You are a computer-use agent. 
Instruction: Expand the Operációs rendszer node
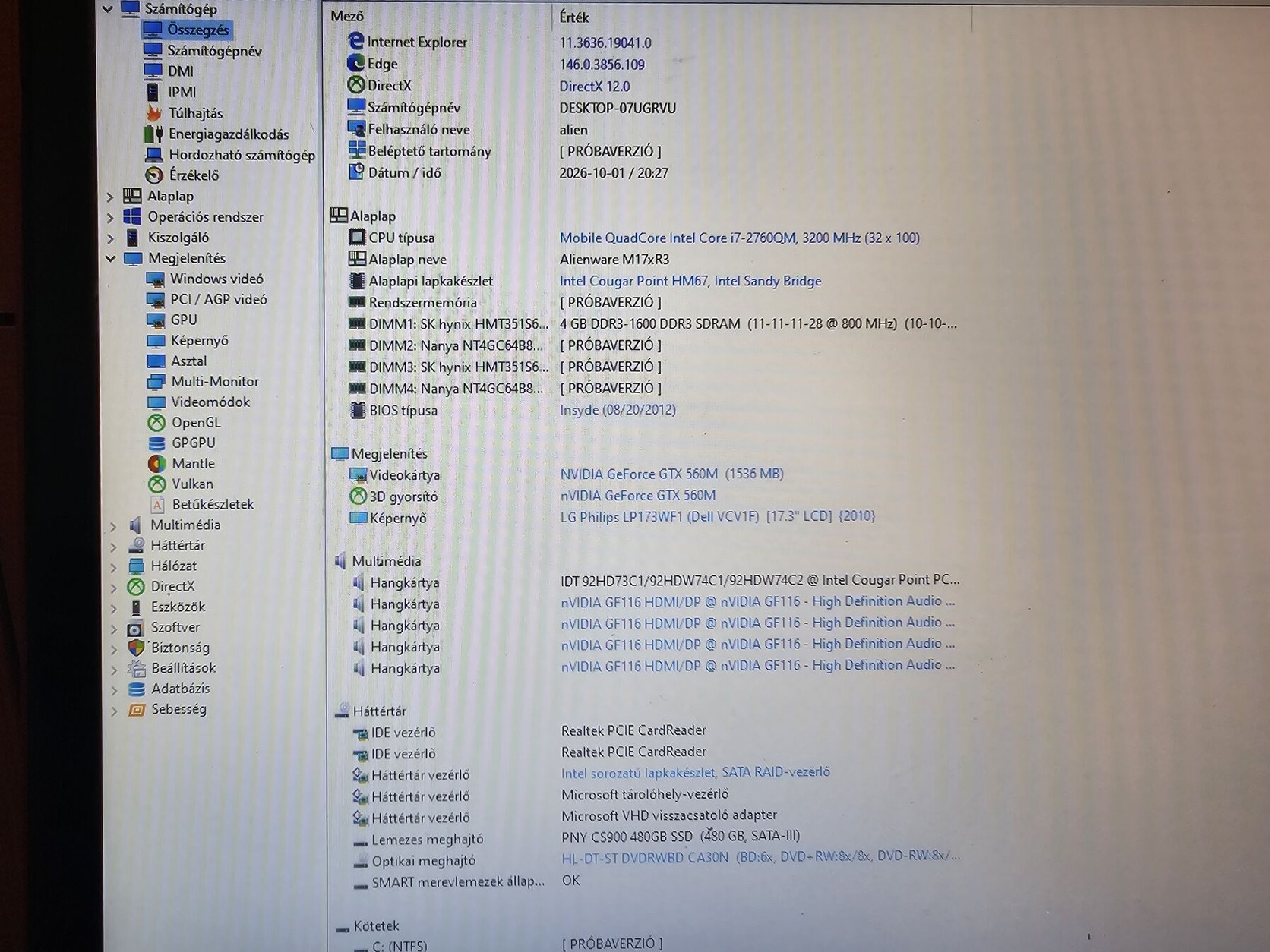point(110,217)
